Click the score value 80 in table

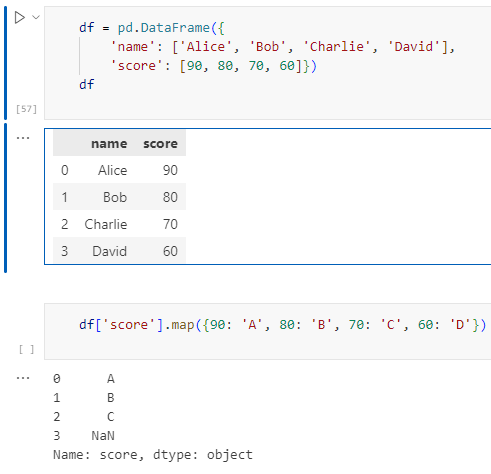pyautogui.click(x=170, y=197)
